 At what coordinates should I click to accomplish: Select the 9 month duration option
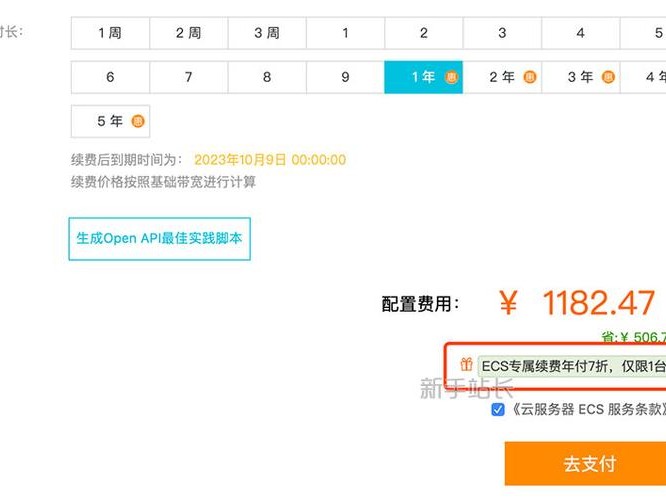pos(345,77)
